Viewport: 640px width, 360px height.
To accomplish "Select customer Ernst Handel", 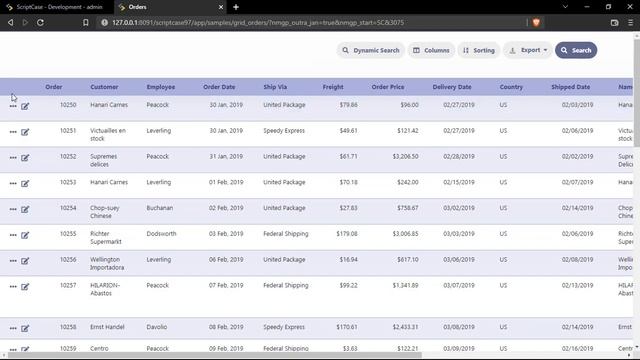I will pyautogui.click(x=107, y=327).
